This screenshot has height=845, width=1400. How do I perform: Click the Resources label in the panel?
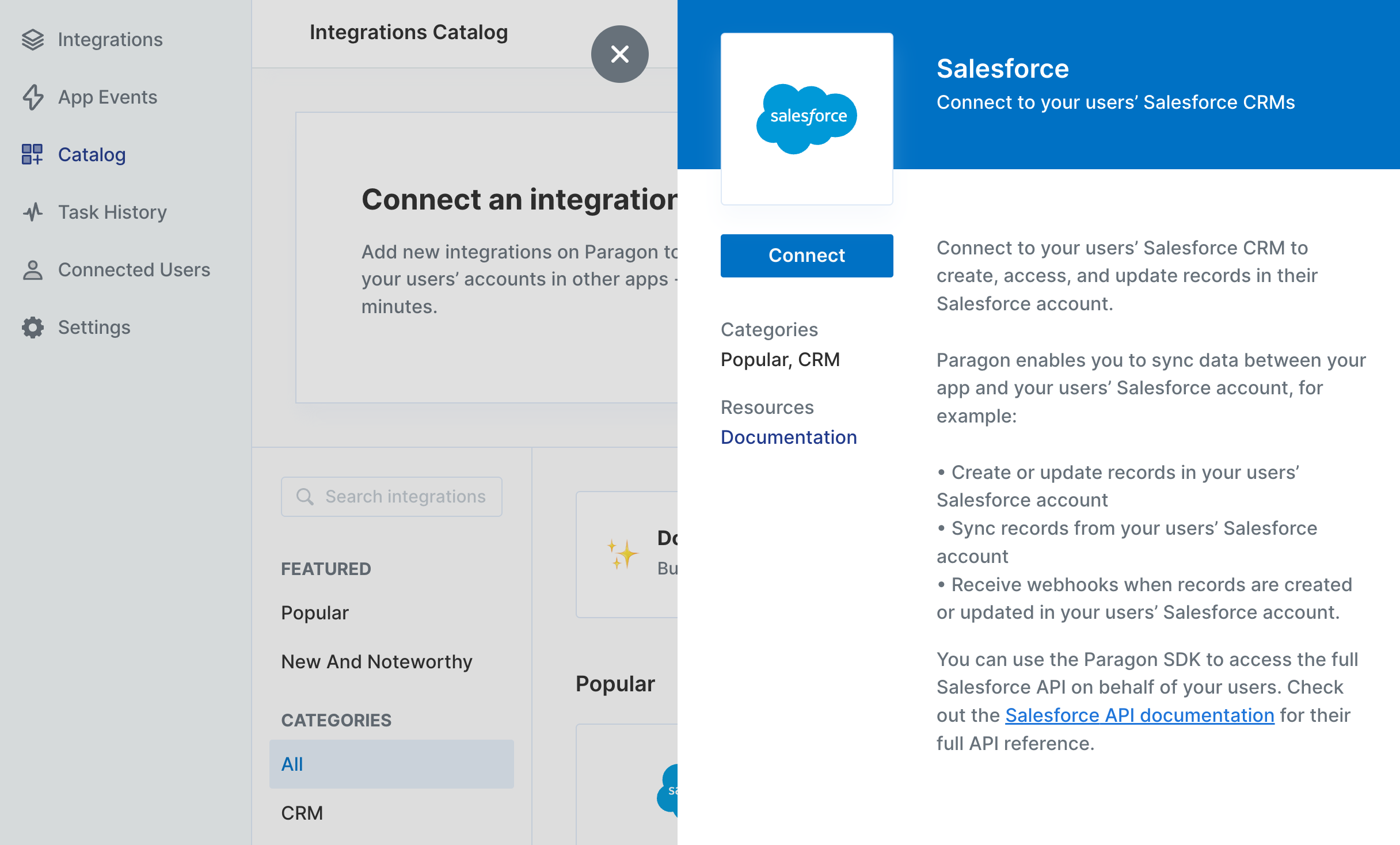point(767,408)
